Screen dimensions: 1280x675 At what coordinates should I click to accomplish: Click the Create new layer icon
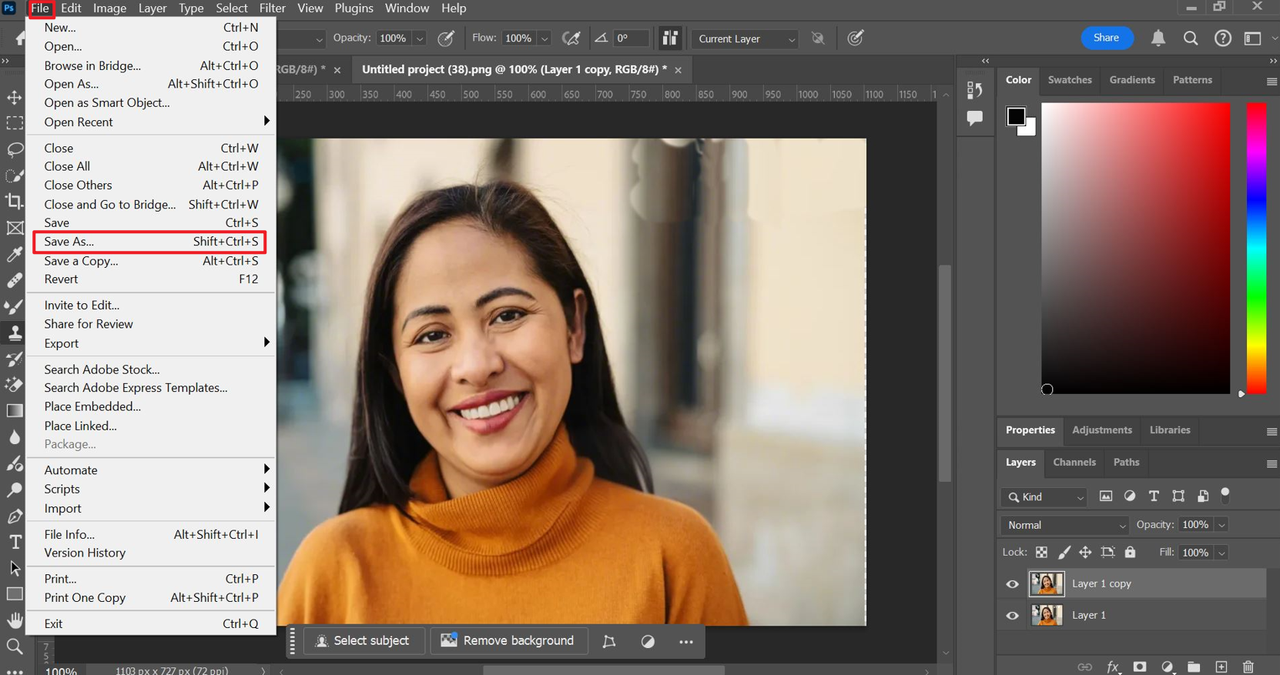(1221, 667)
